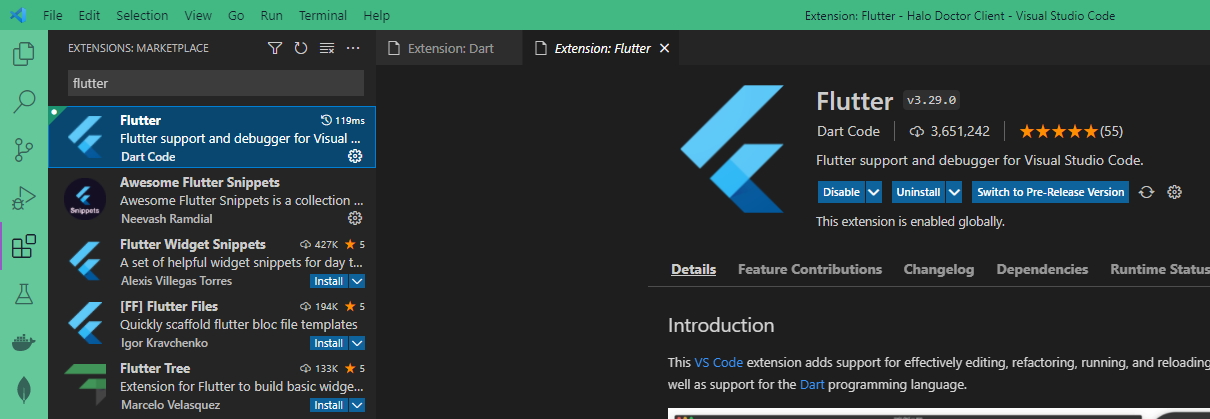The height and width of the screenshot is (419, 1210).
Task: Follow the VS Code link in Introduction
Action: (x=720, y=362)
